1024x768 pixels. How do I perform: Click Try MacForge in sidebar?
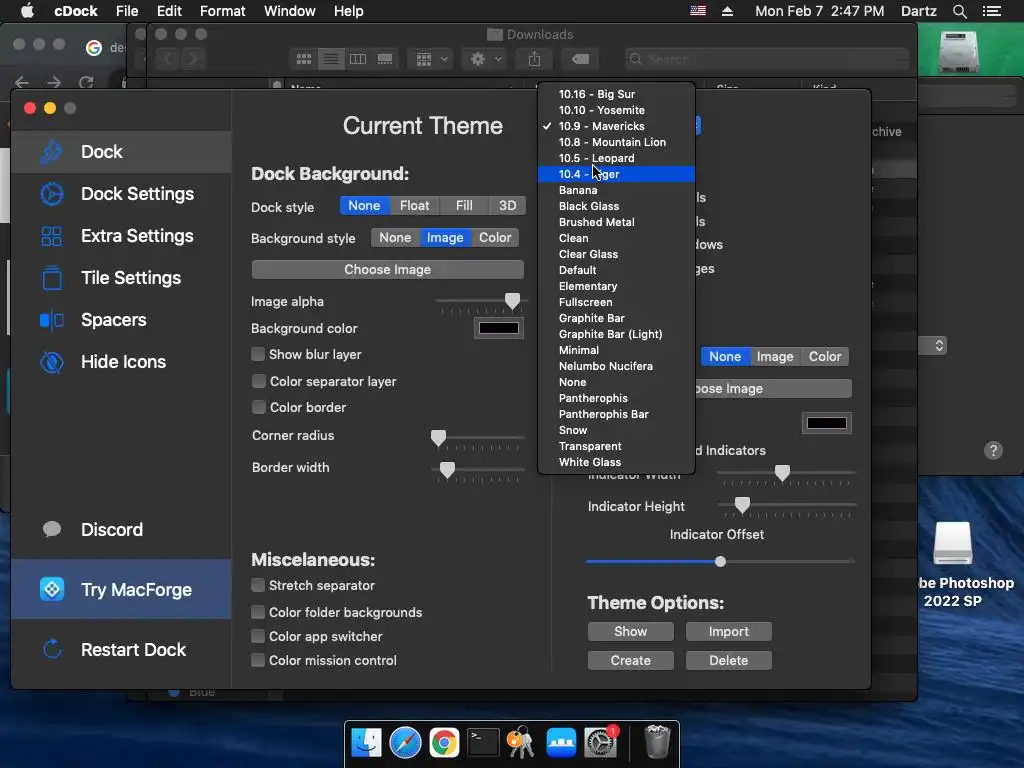point(121,590)
